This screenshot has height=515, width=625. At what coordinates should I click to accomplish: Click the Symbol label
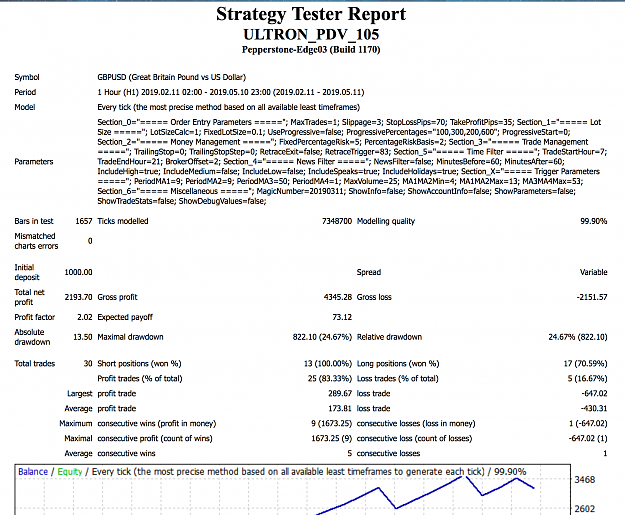(x=27, y=77)
